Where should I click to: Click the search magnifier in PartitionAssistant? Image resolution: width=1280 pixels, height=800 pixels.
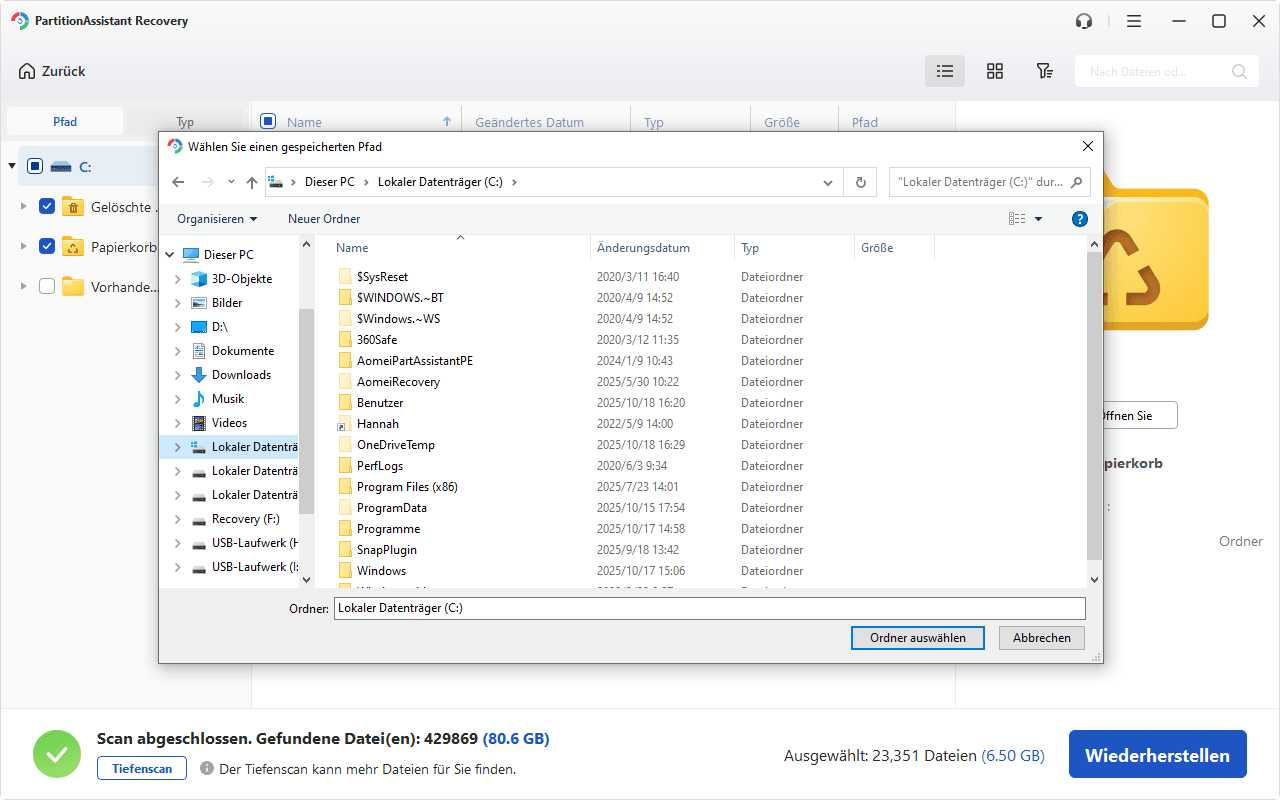(x=1239, y=71)
